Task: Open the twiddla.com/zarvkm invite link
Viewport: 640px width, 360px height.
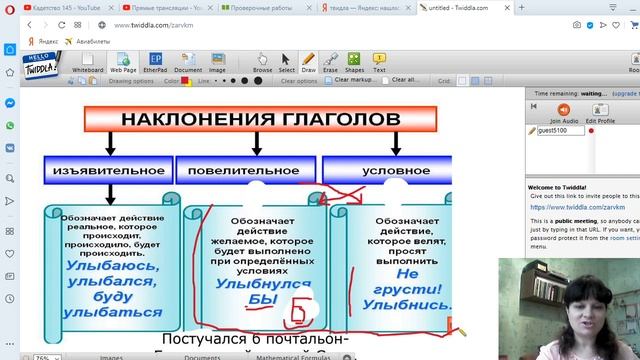Action: pyautogui.click(x=577, y=207)
